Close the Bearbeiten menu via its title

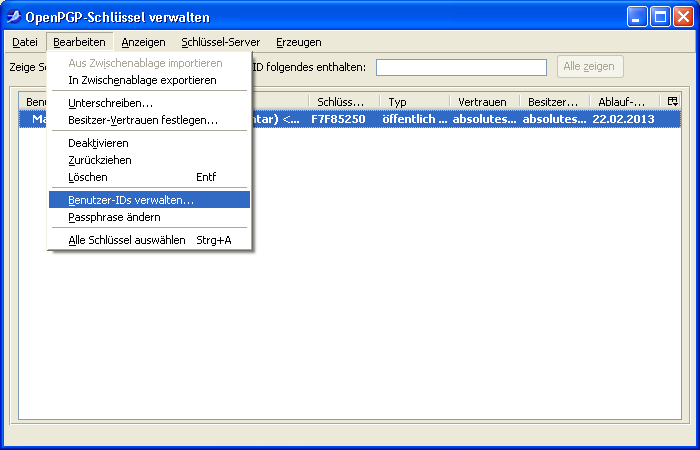tap(79, 42)
